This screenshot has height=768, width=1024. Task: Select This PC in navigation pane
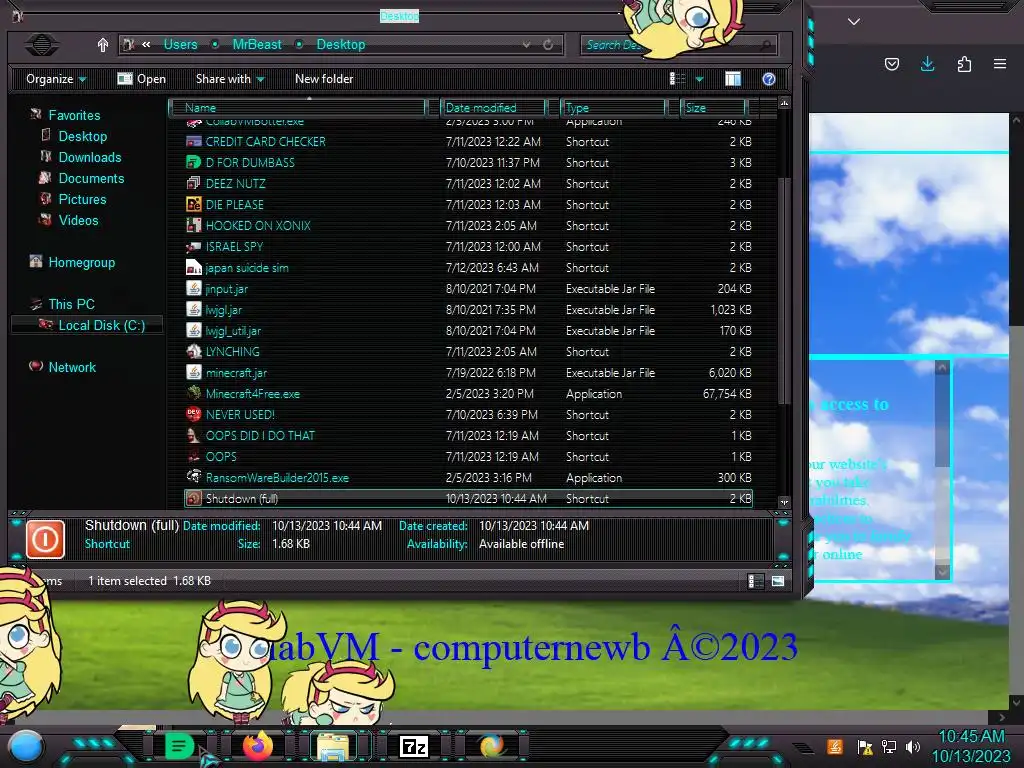(71, 304)
